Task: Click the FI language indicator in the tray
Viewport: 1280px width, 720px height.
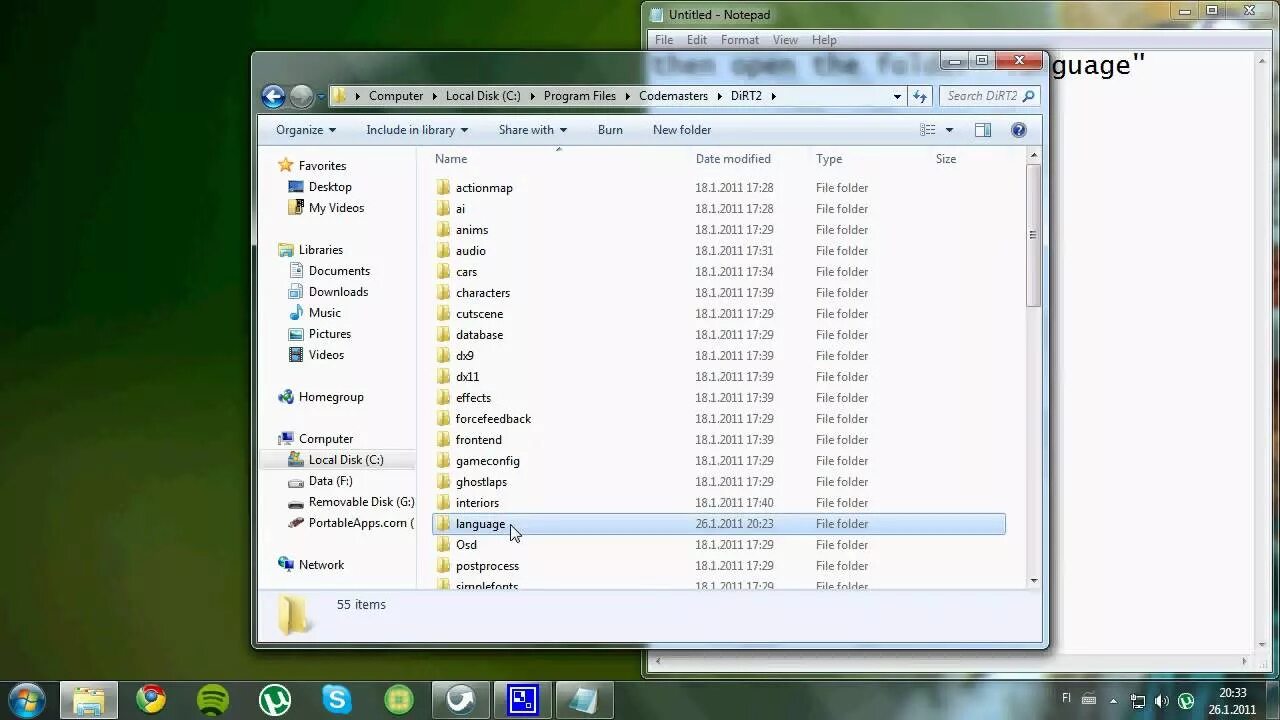Action: [x=1066, y=699]
